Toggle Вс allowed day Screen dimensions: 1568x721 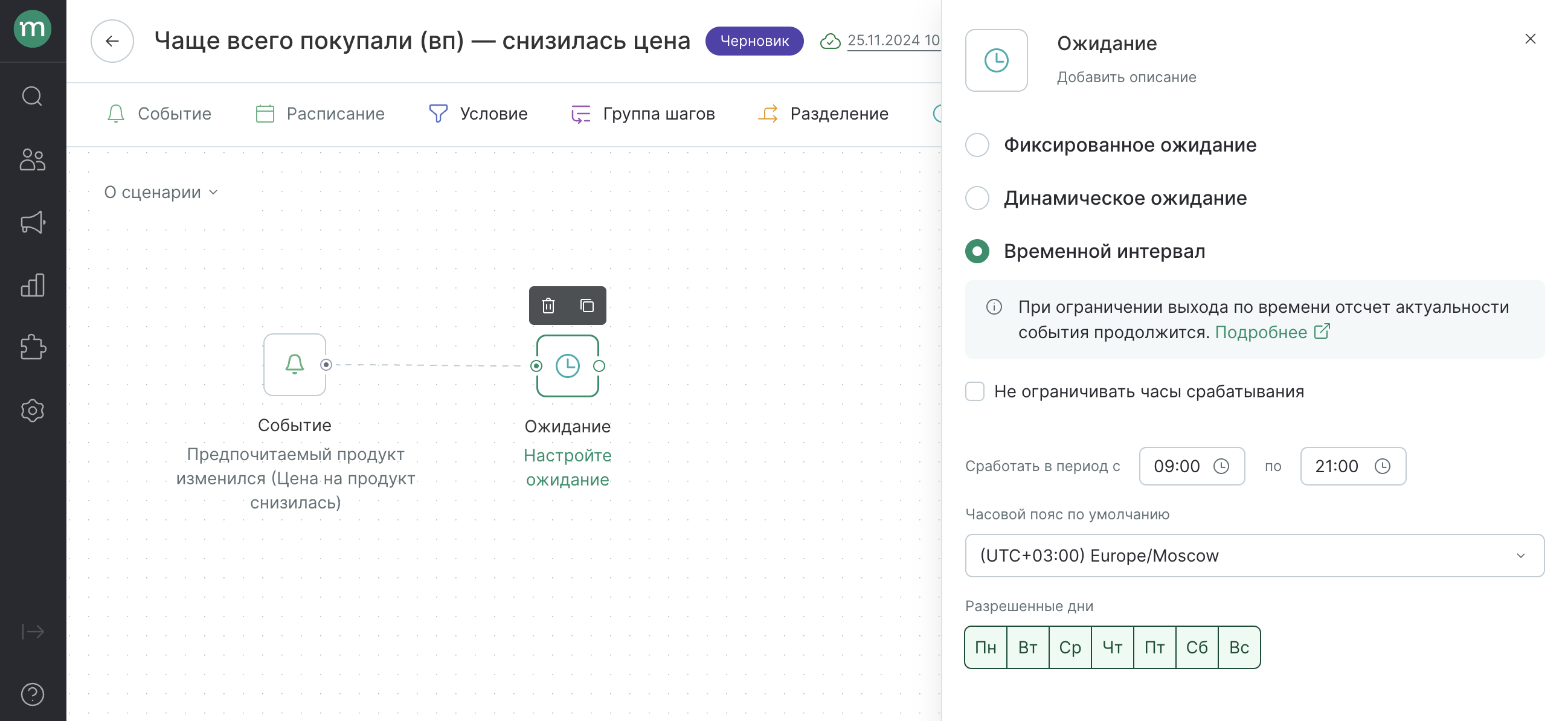coord(1239,647)
